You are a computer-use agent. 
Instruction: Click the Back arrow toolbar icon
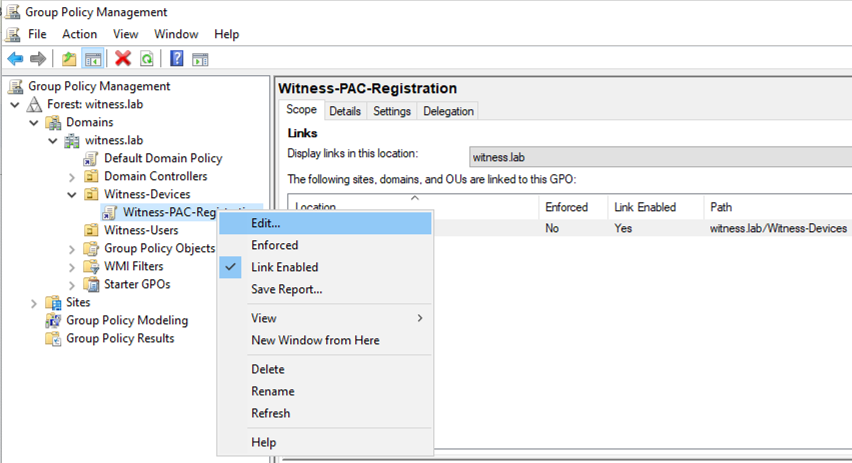click(x=15, y=59)
